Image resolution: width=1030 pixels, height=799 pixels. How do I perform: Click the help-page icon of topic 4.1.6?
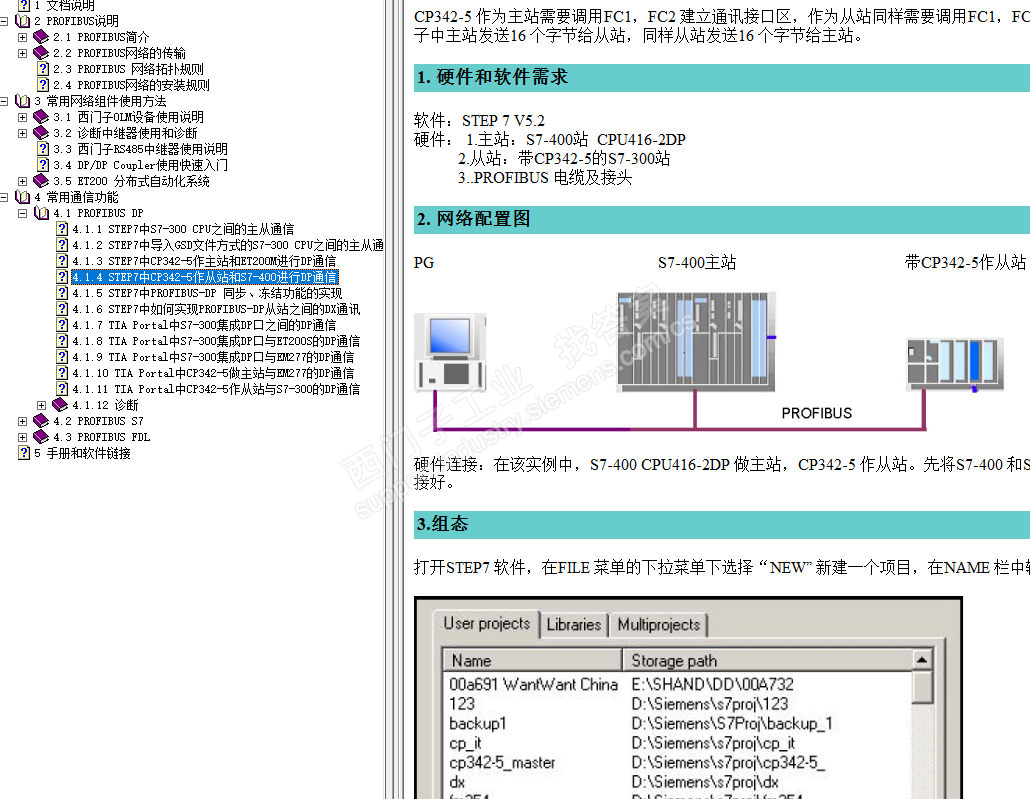tap(62, 309)
